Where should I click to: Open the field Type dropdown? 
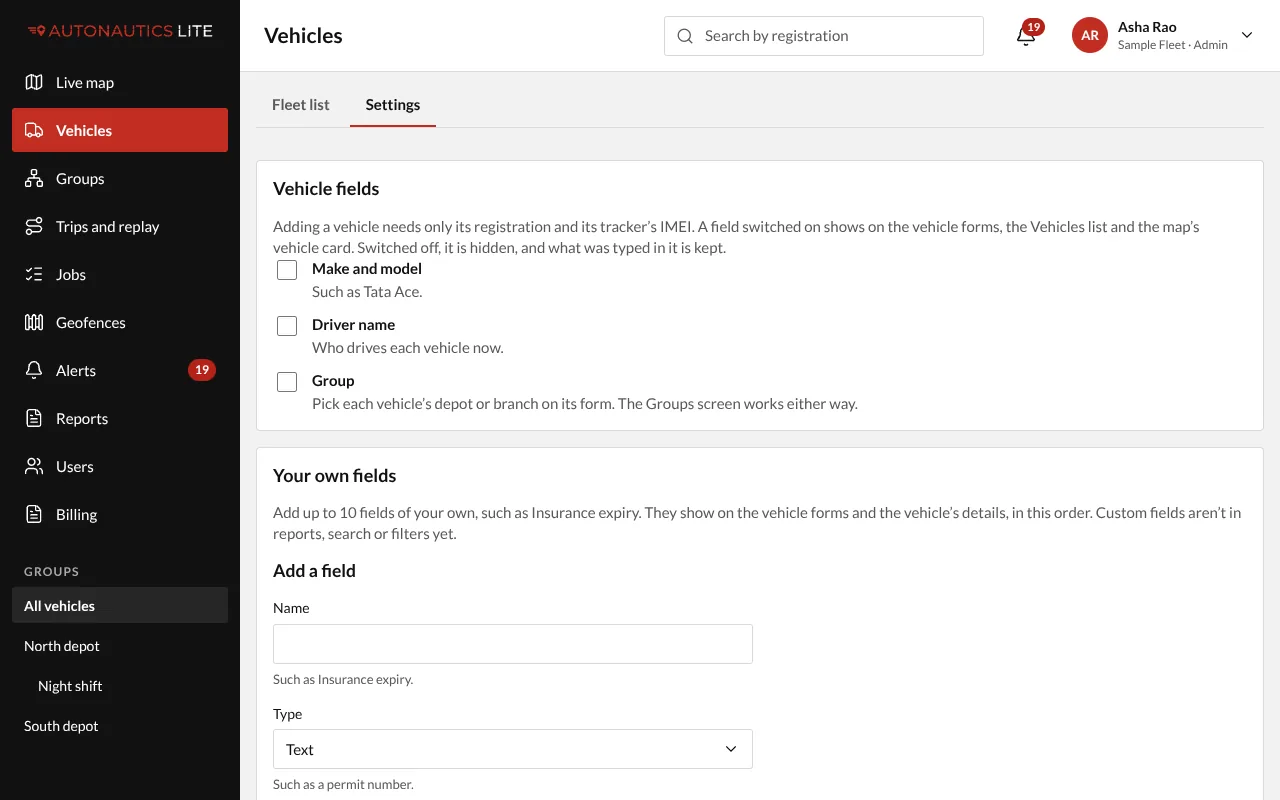pyautogui.click(x=513, y=749)
